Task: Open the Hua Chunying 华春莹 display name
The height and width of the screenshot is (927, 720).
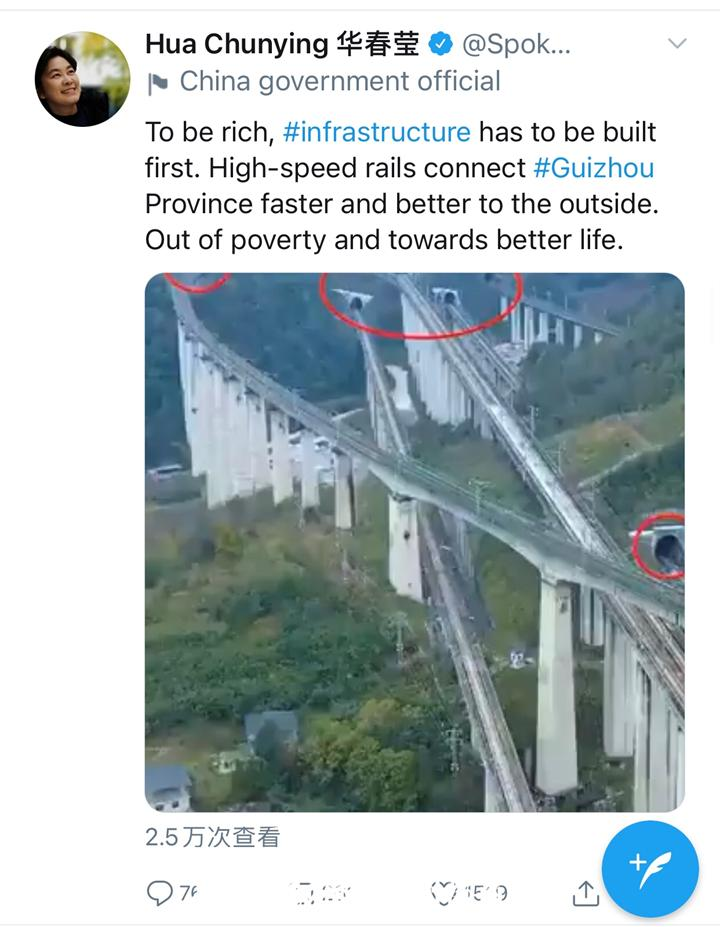Action: [x=283, y=44]
